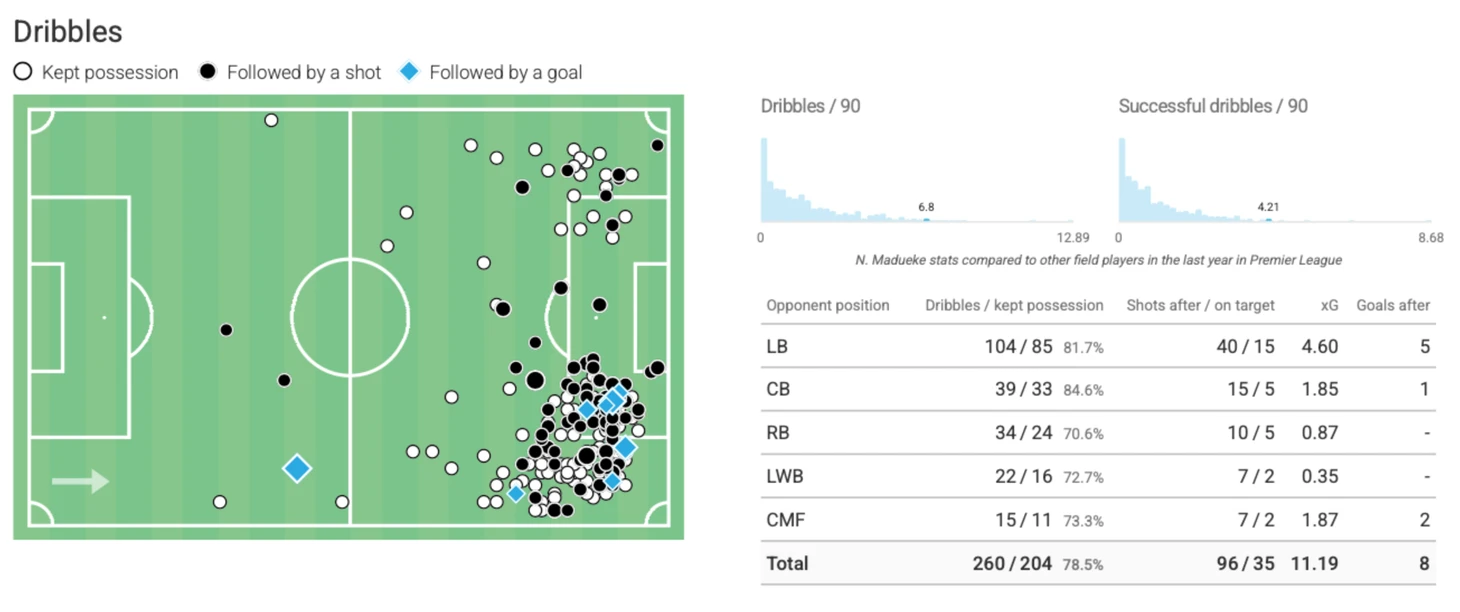The height and width of the screenshot is (612, 1460).
Task: Toggle the Kept possession legend label
Action: pos(110,73)
